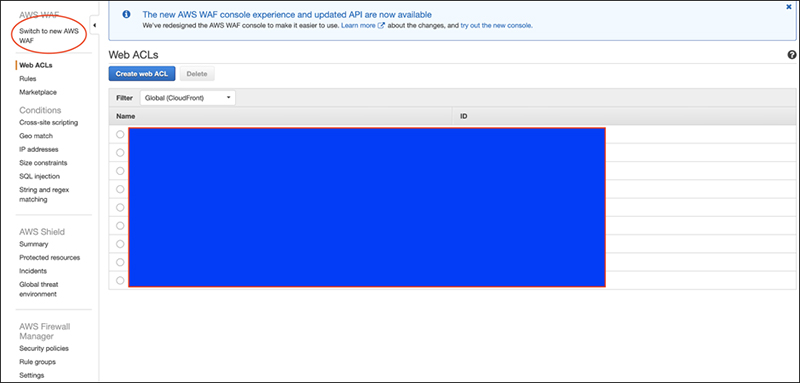Viewport: 800px width, 383px height.
Task: Dismiss the new console banner with X
Action: (x=789, y=7)
